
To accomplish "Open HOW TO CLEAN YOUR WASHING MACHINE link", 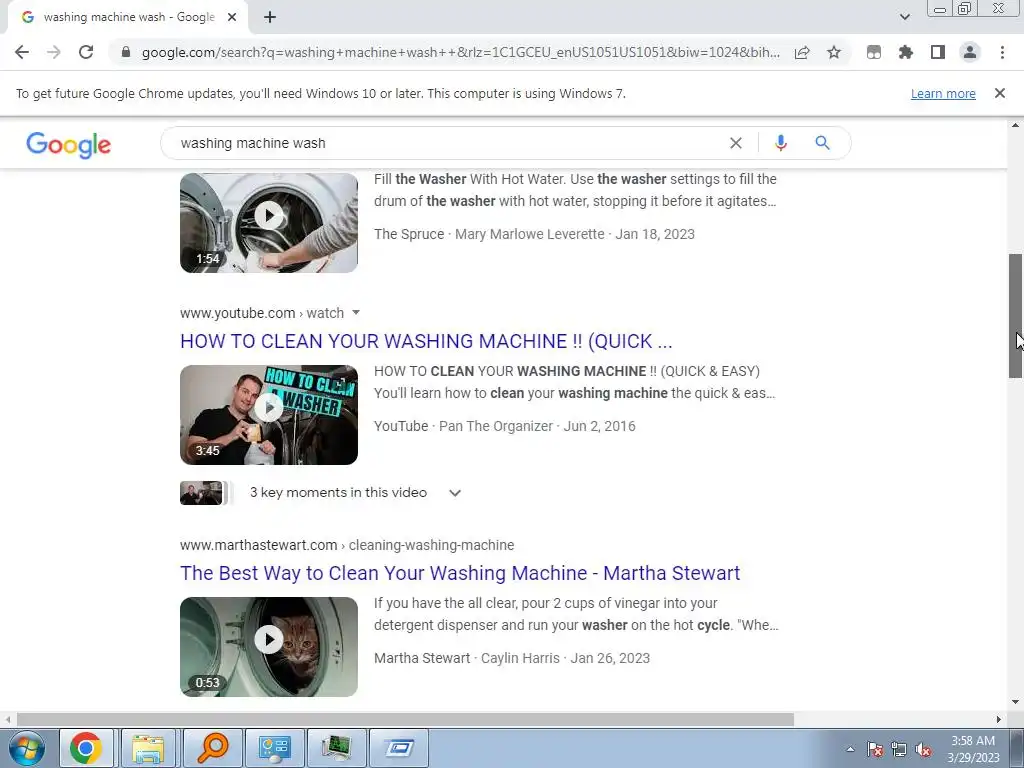I will [426, 341].
